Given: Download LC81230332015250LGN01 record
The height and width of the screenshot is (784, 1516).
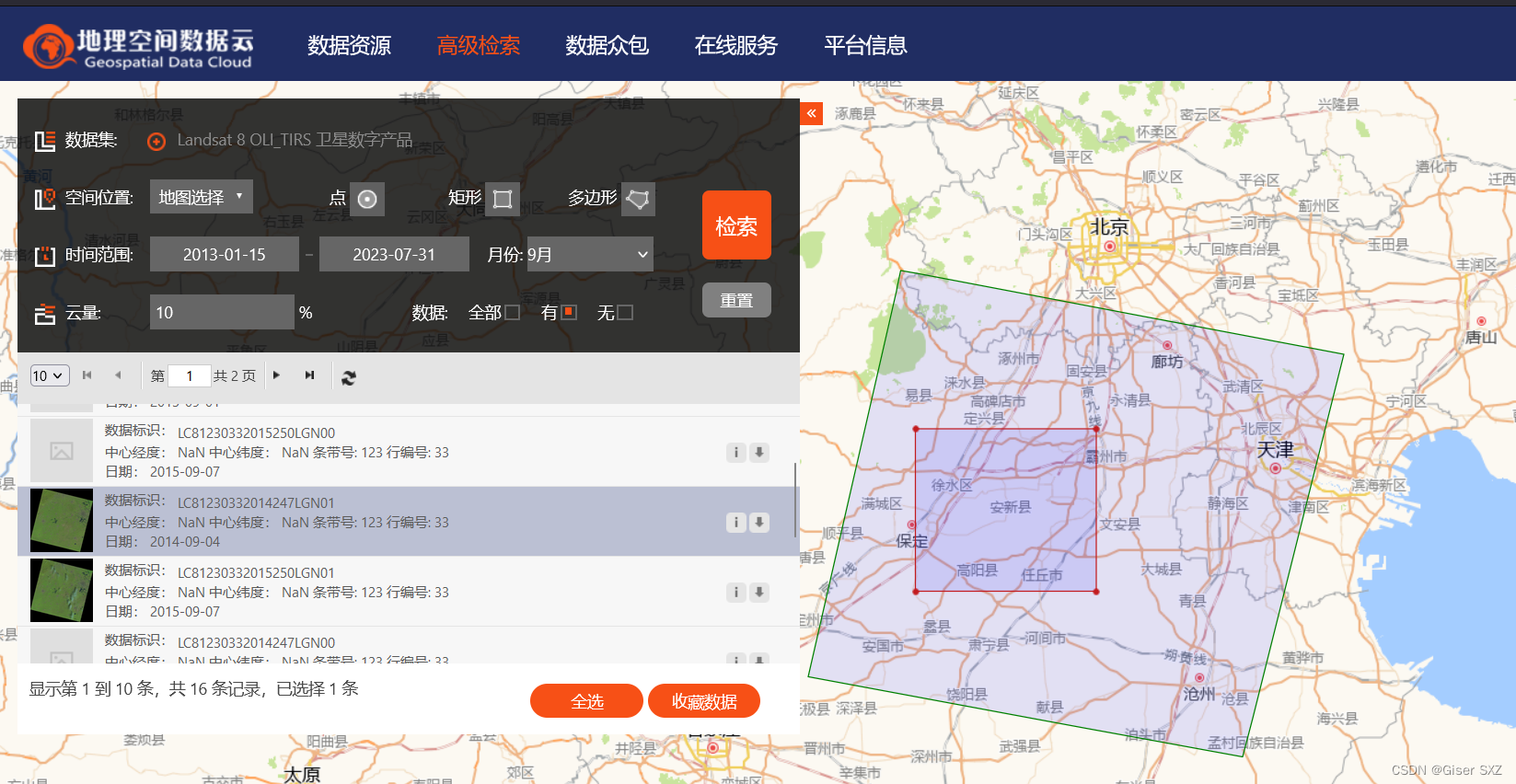Looking at the screenshot, I should tap(759, 592).
